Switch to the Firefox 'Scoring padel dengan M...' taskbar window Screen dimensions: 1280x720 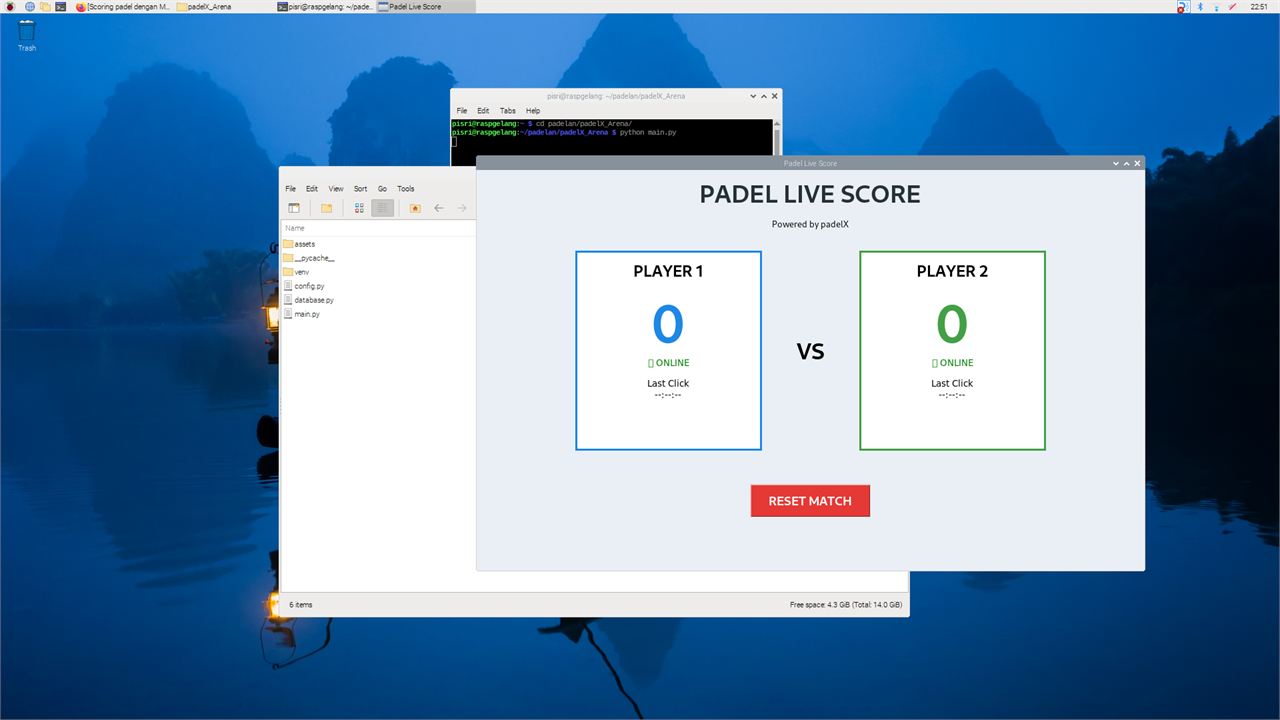pos(123,6)
